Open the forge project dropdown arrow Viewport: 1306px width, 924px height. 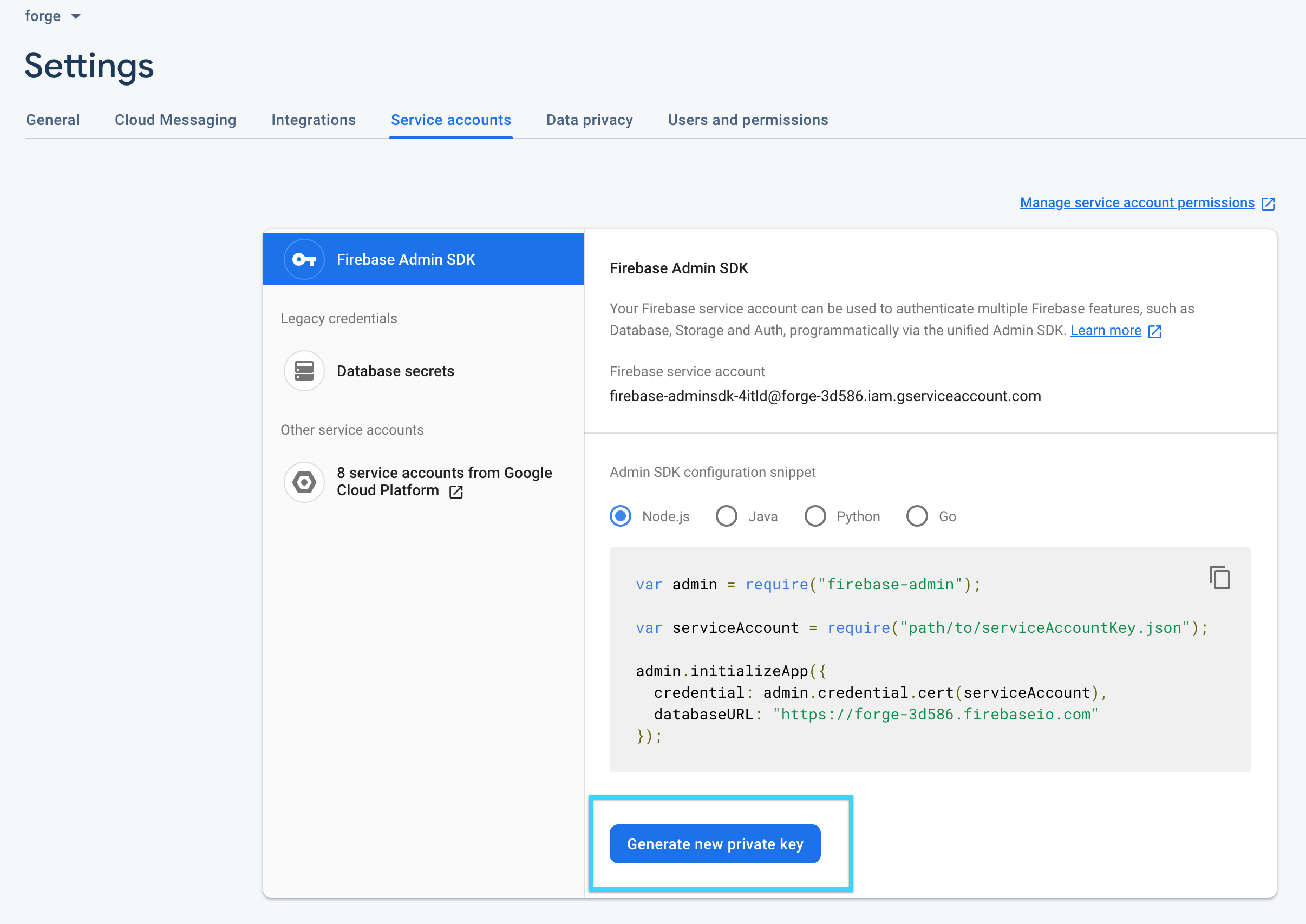coord(76,16)
